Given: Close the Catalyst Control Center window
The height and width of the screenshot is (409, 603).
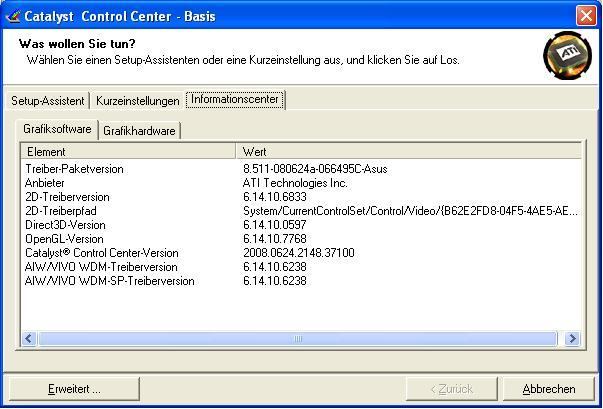Looking at the screenshot, I should [x=586, y=16].
